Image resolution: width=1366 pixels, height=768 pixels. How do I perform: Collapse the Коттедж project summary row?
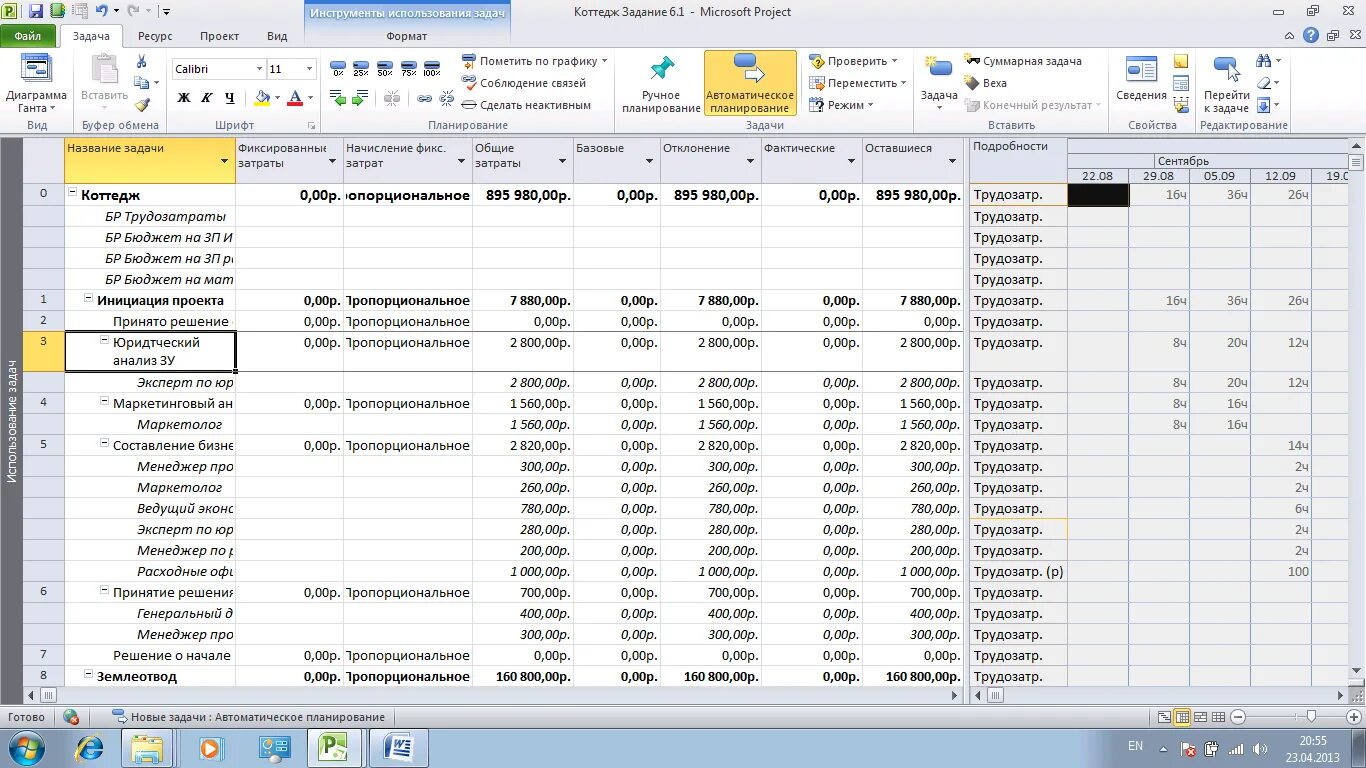[72, 194]
